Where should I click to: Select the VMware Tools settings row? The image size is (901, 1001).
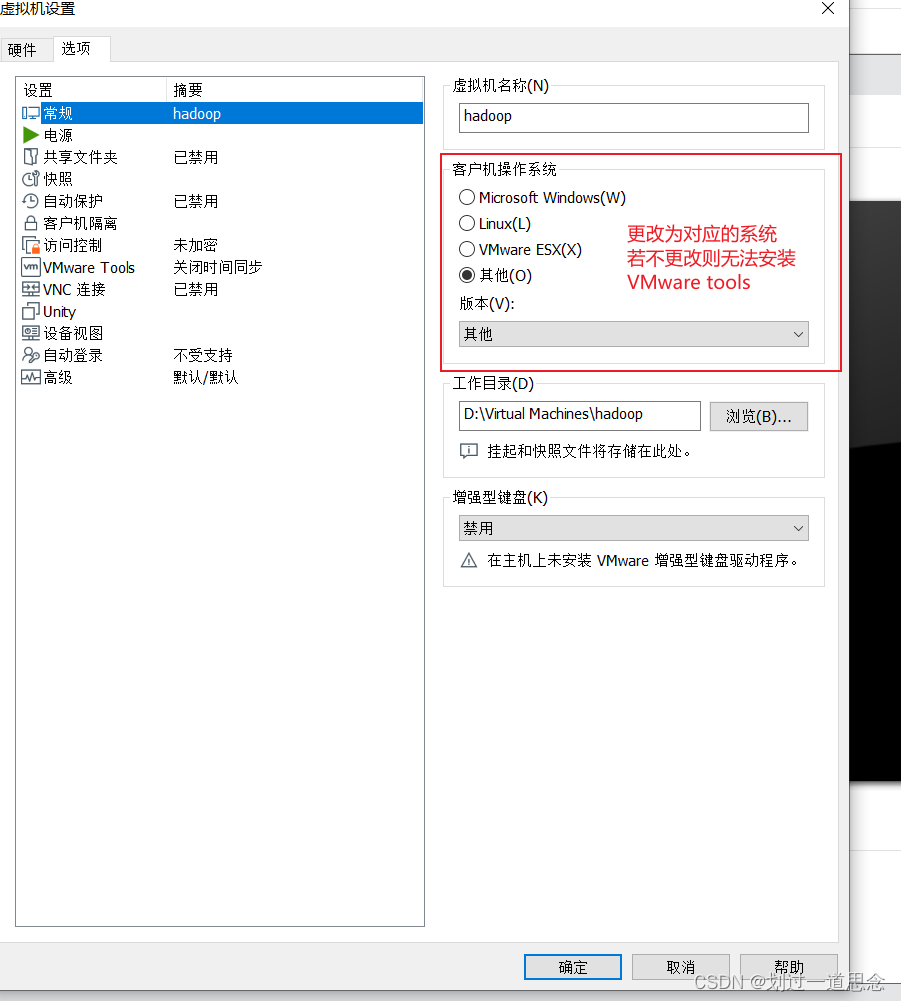(221, 267)
